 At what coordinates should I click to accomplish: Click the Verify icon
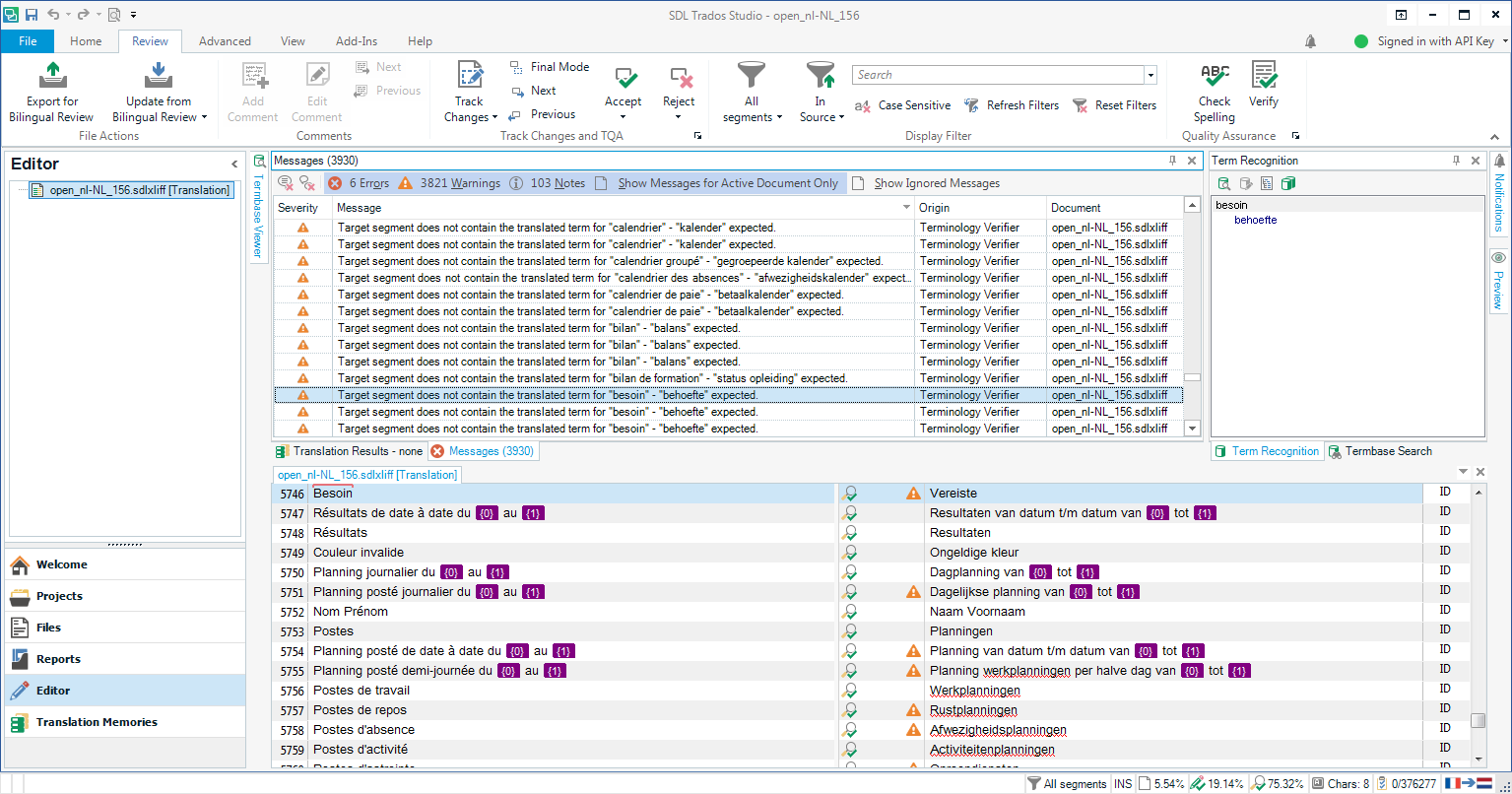coord(1264,76)
